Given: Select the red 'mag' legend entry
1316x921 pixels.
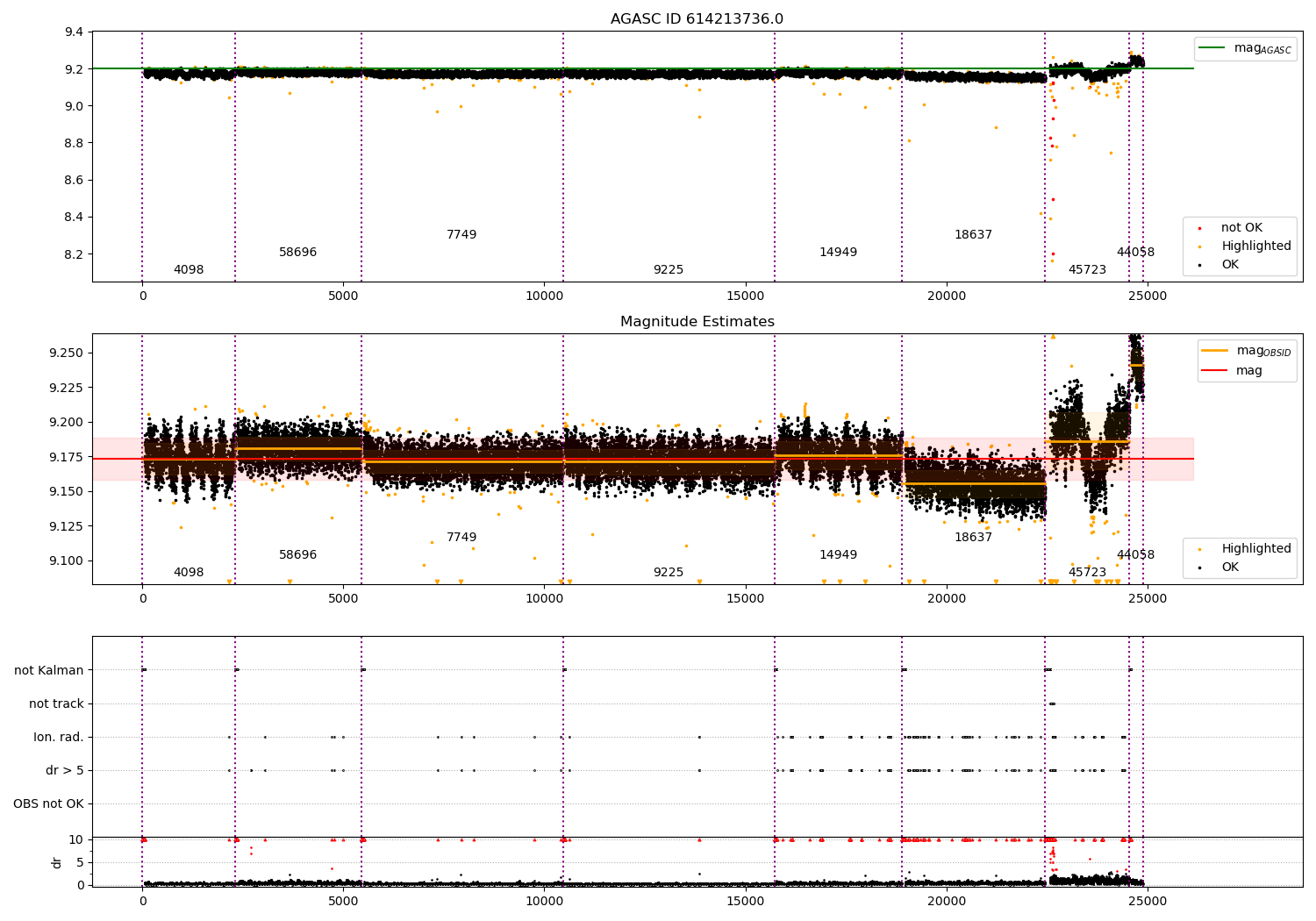Looking at the screenshot, I should coord(1233,370).
